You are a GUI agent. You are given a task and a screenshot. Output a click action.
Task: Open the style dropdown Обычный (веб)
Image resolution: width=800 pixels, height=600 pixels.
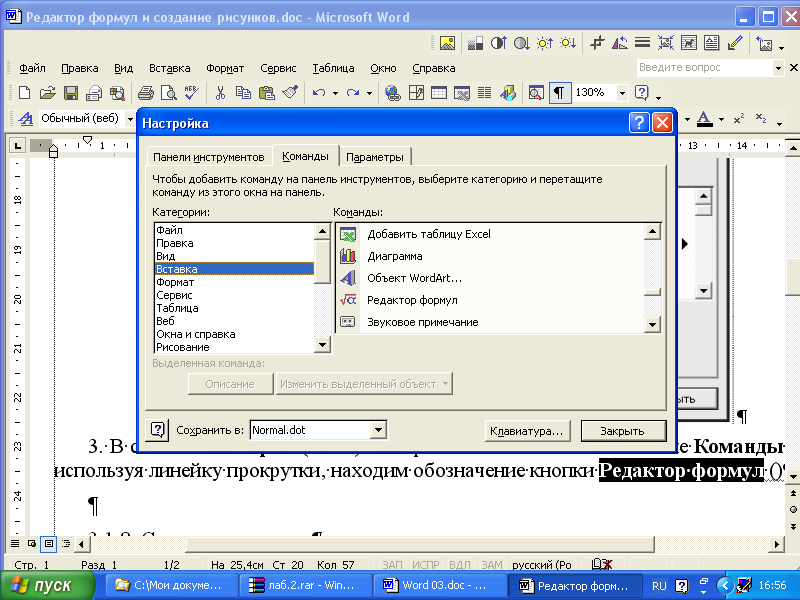click(x=130, y=119)
